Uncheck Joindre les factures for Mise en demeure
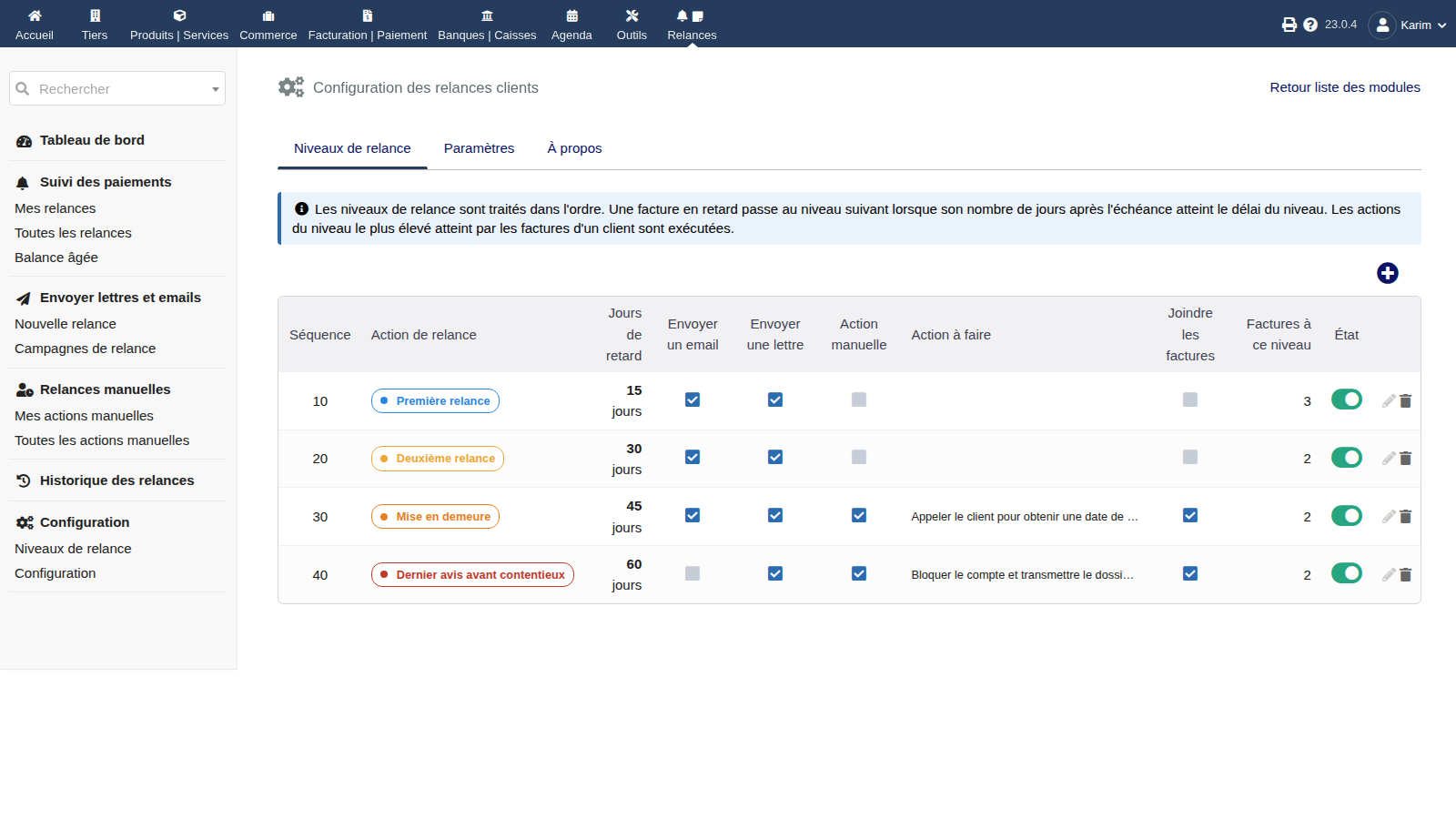Image resolution: width=1456 pixels, height=819 pixels. 1190,515
